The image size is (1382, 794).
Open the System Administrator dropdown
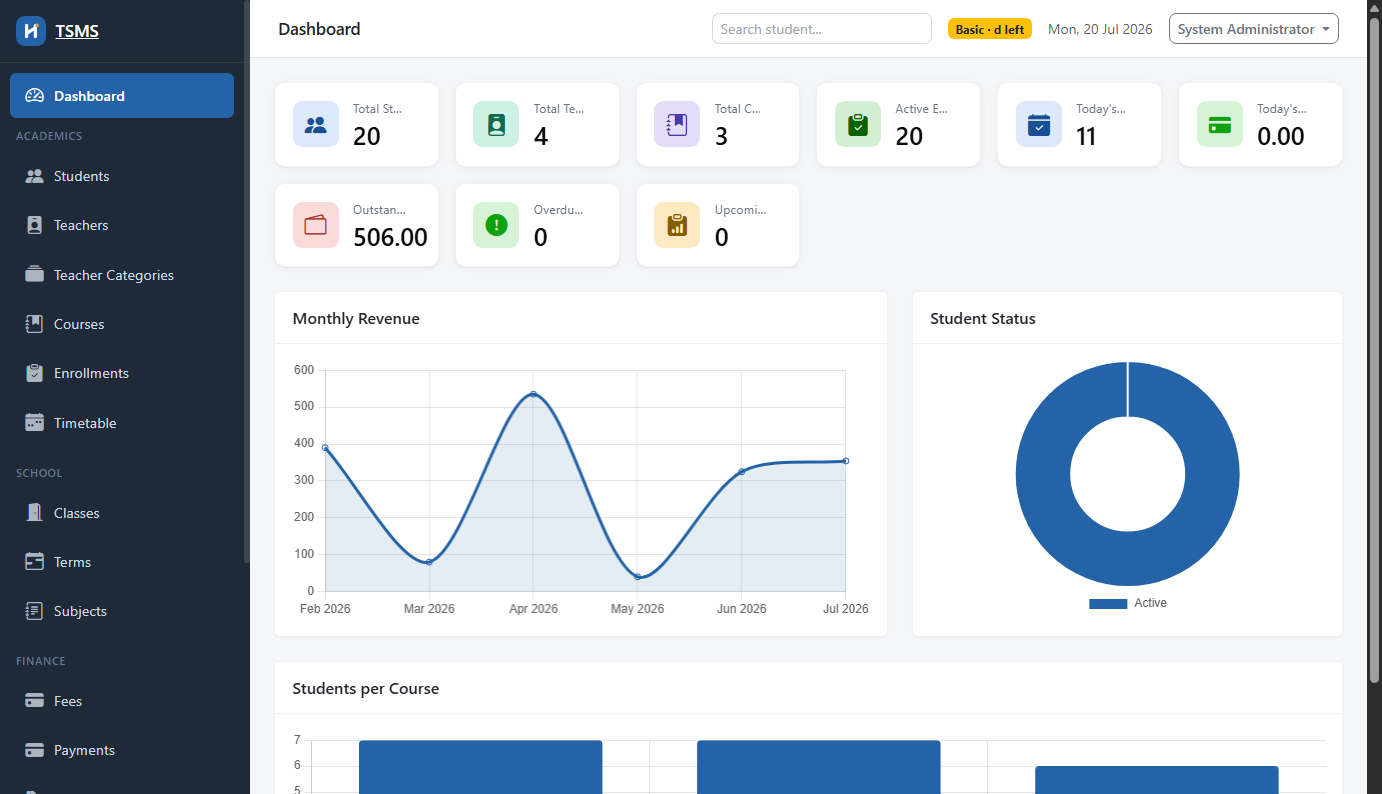point(1253,29)
